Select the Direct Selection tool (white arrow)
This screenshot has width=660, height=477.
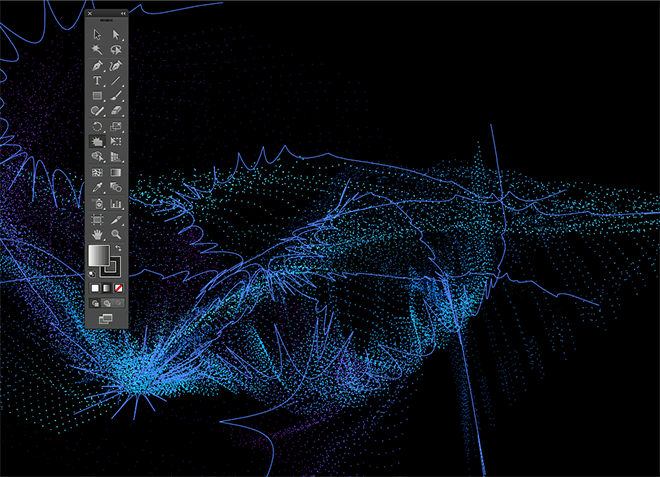coord(116,34)
